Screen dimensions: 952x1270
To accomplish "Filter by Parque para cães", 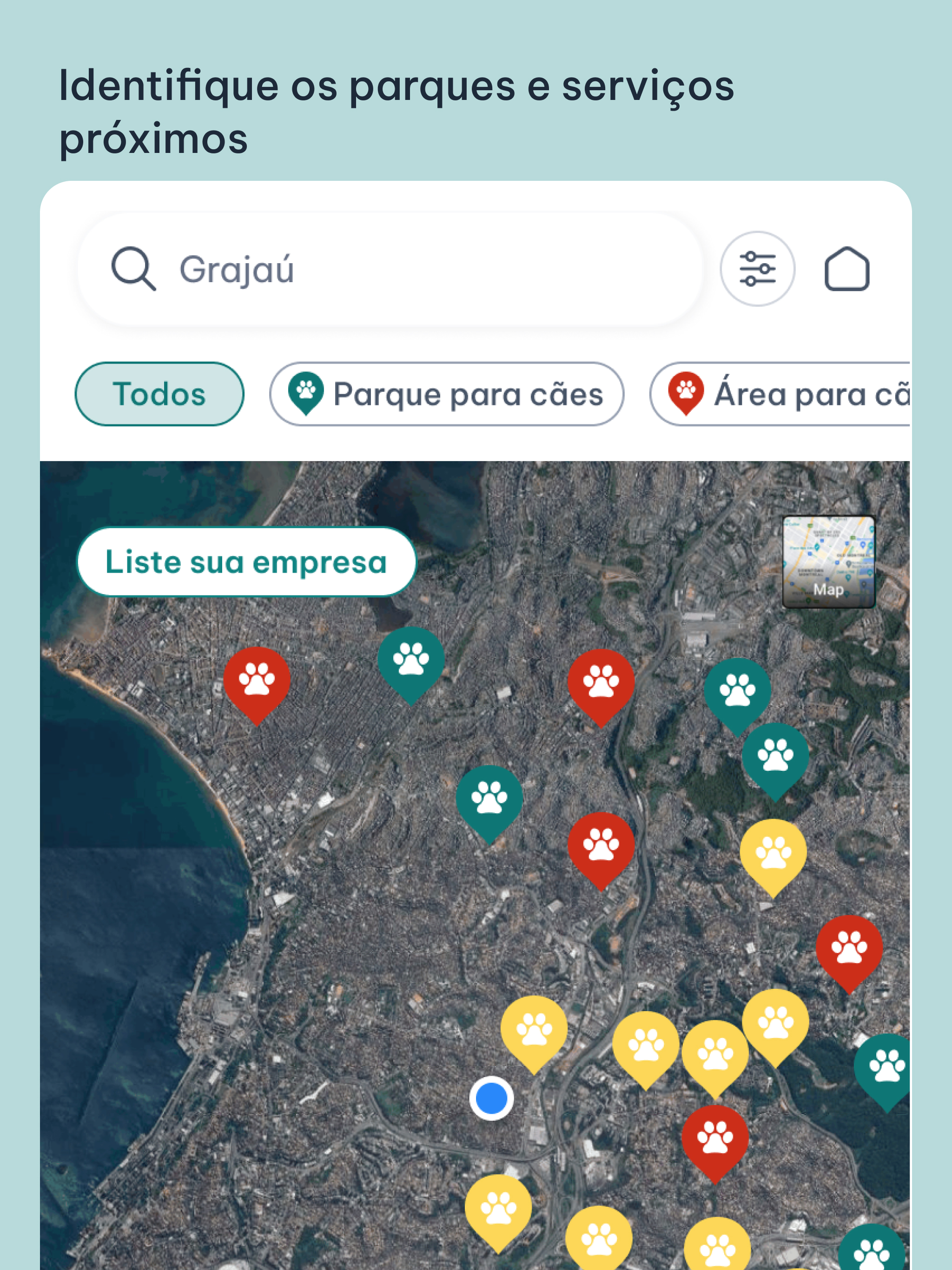I will point(447,394).
